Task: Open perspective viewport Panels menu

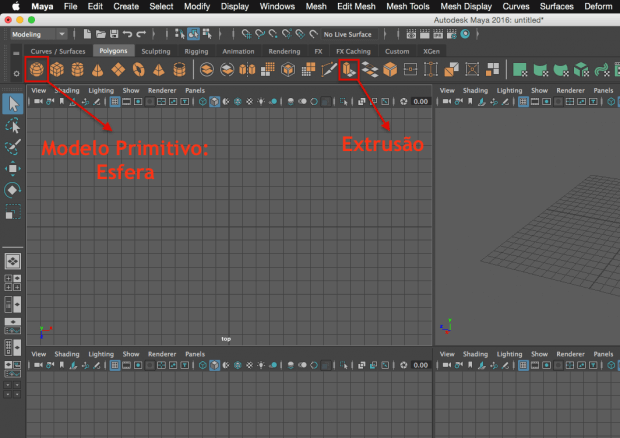Action: pyautogui.click(x=603, y=91)
